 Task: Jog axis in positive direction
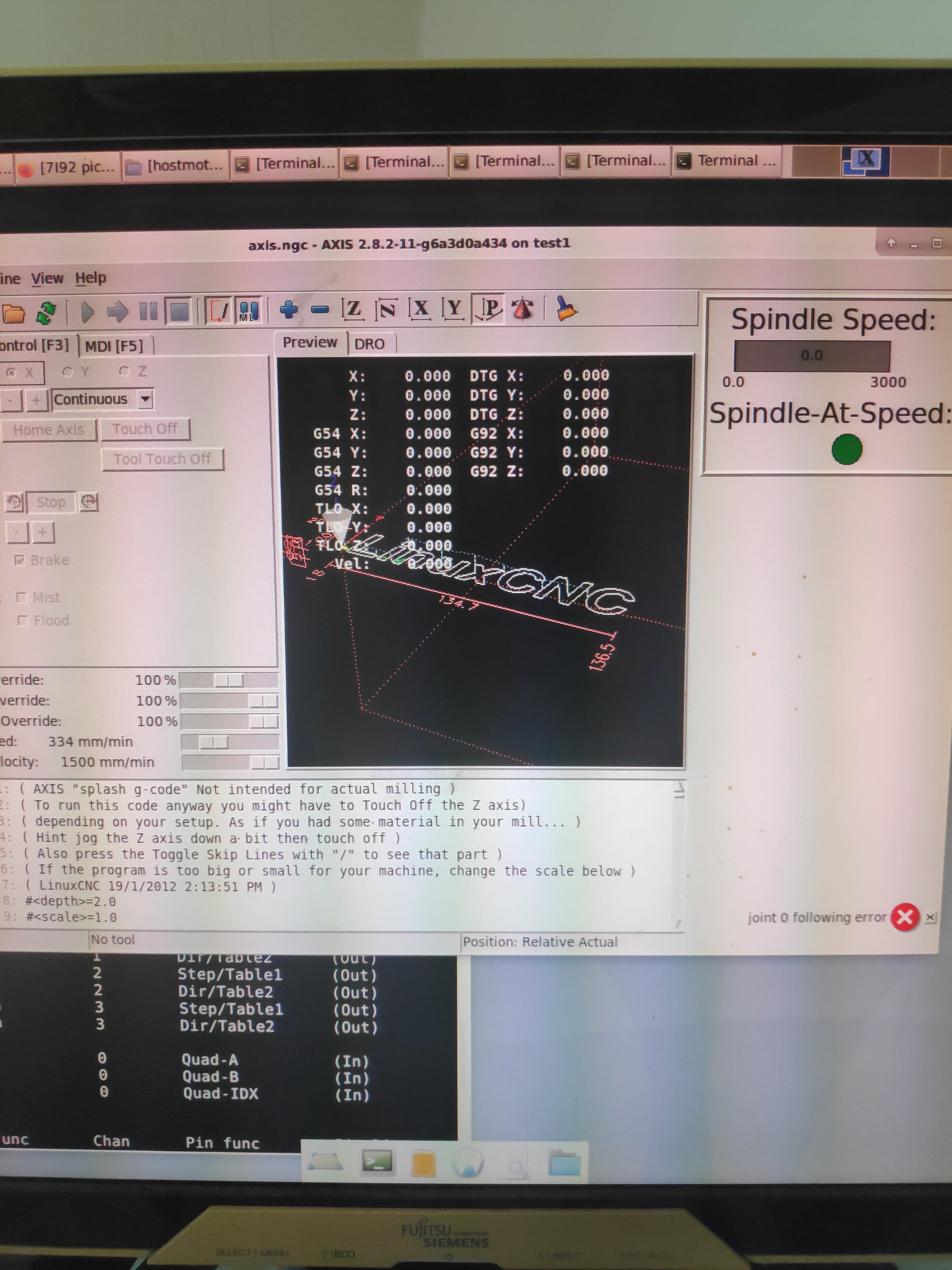click(x=37, y=400)
